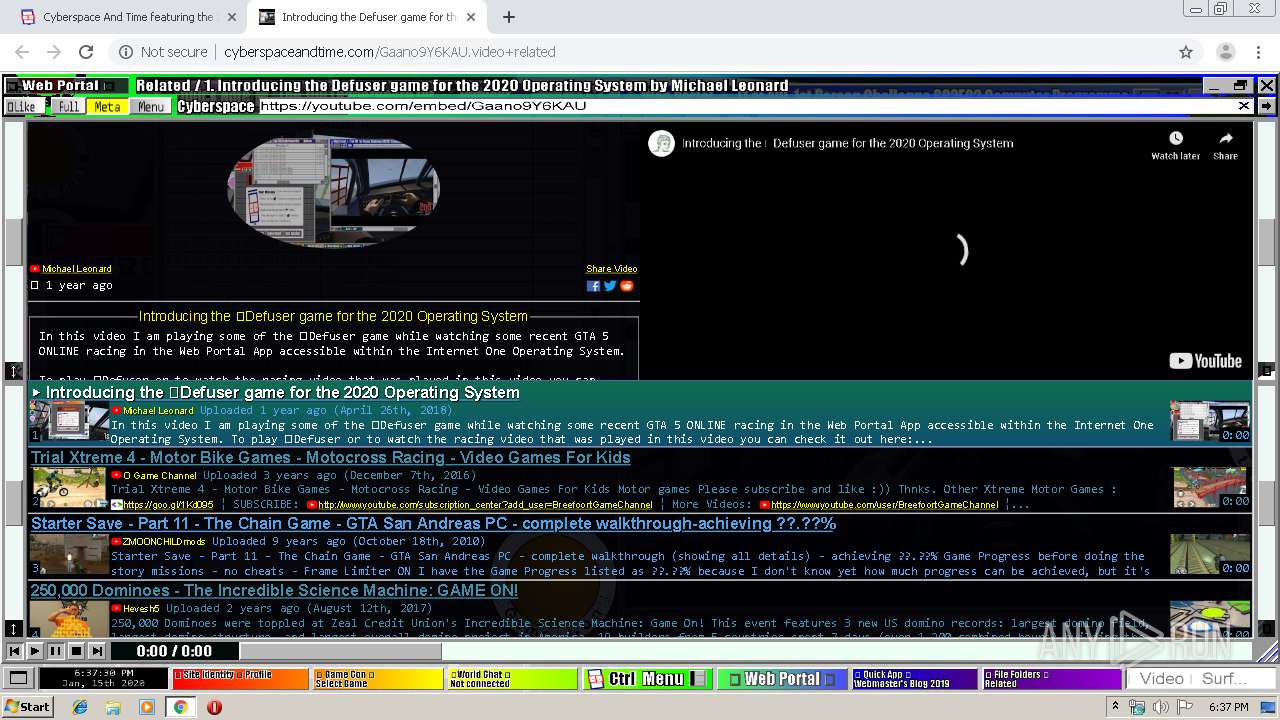Open the Quick App Webmaster's Blog panel
Image resolution: width=1280 pixels, height=720 pixels.
coord(914,679)
